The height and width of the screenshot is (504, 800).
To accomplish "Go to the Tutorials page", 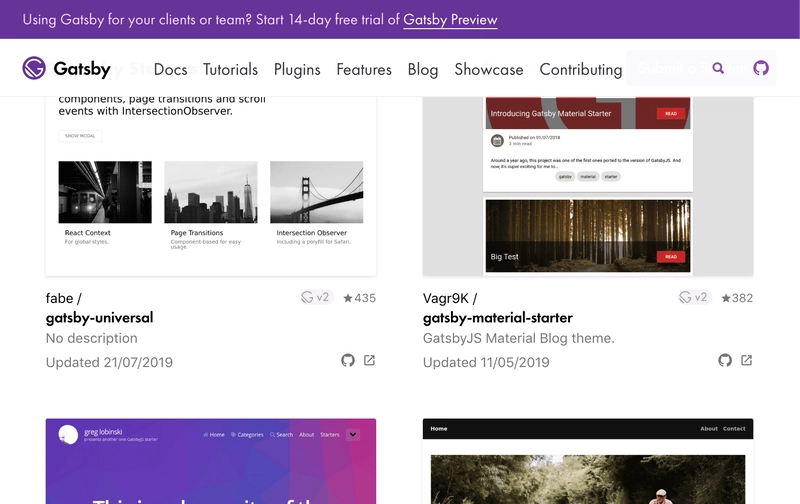I will click(231, 69).
